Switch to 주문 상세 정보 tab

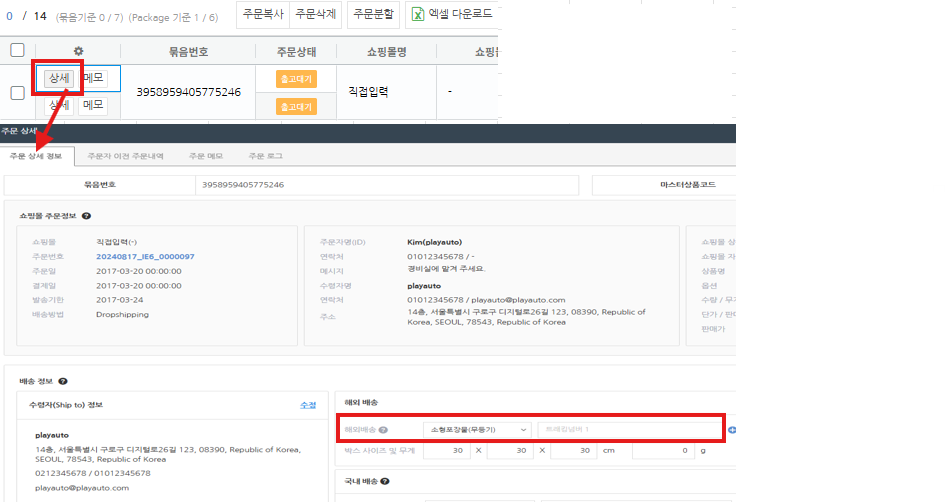pos(36,156)
